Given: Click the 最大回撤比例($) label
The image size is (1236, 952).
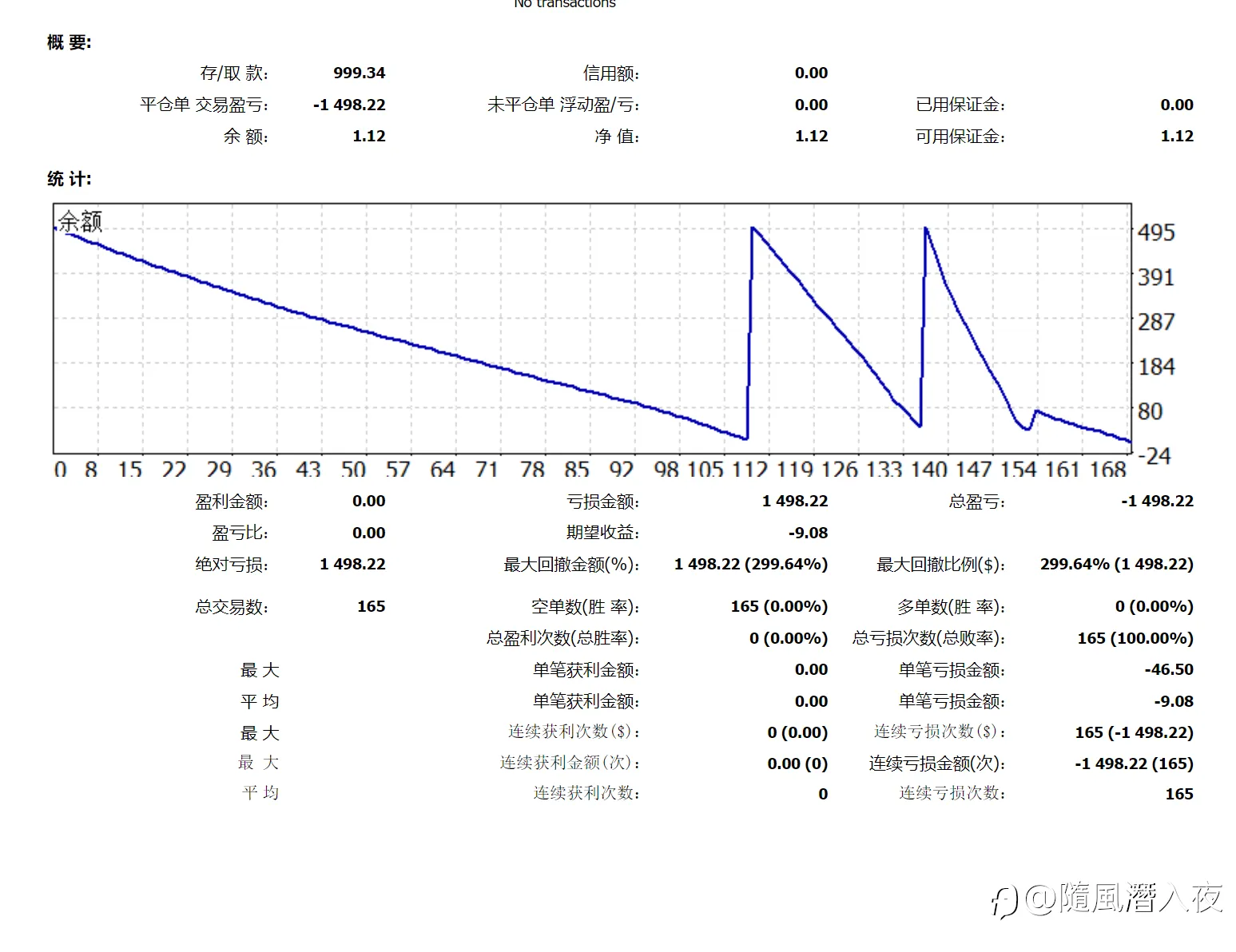Looking at the screenshot, I should click(941, 565).
